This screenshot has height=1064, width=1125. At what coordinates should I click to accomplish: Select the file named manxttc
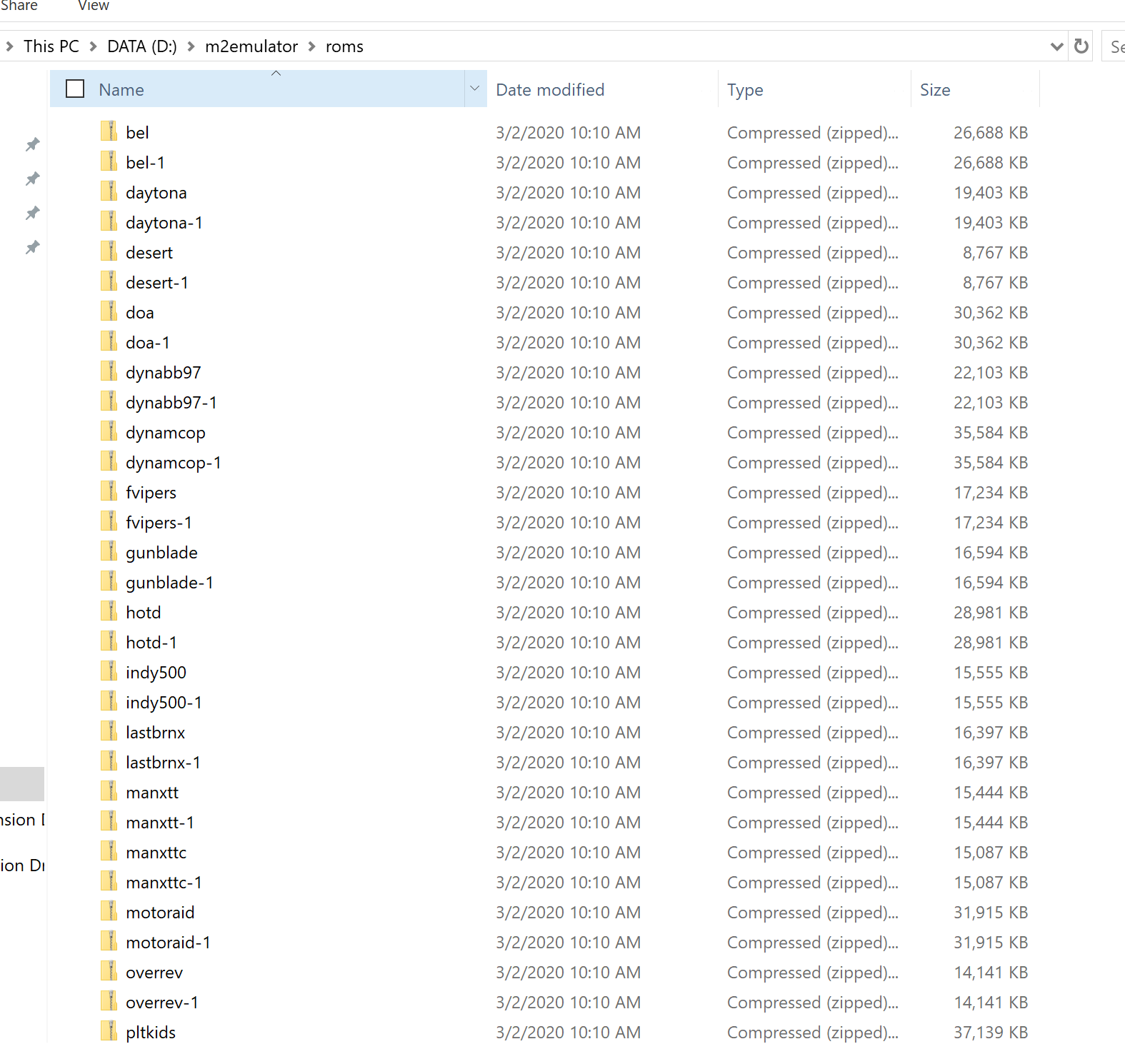[x=156, y=852]
